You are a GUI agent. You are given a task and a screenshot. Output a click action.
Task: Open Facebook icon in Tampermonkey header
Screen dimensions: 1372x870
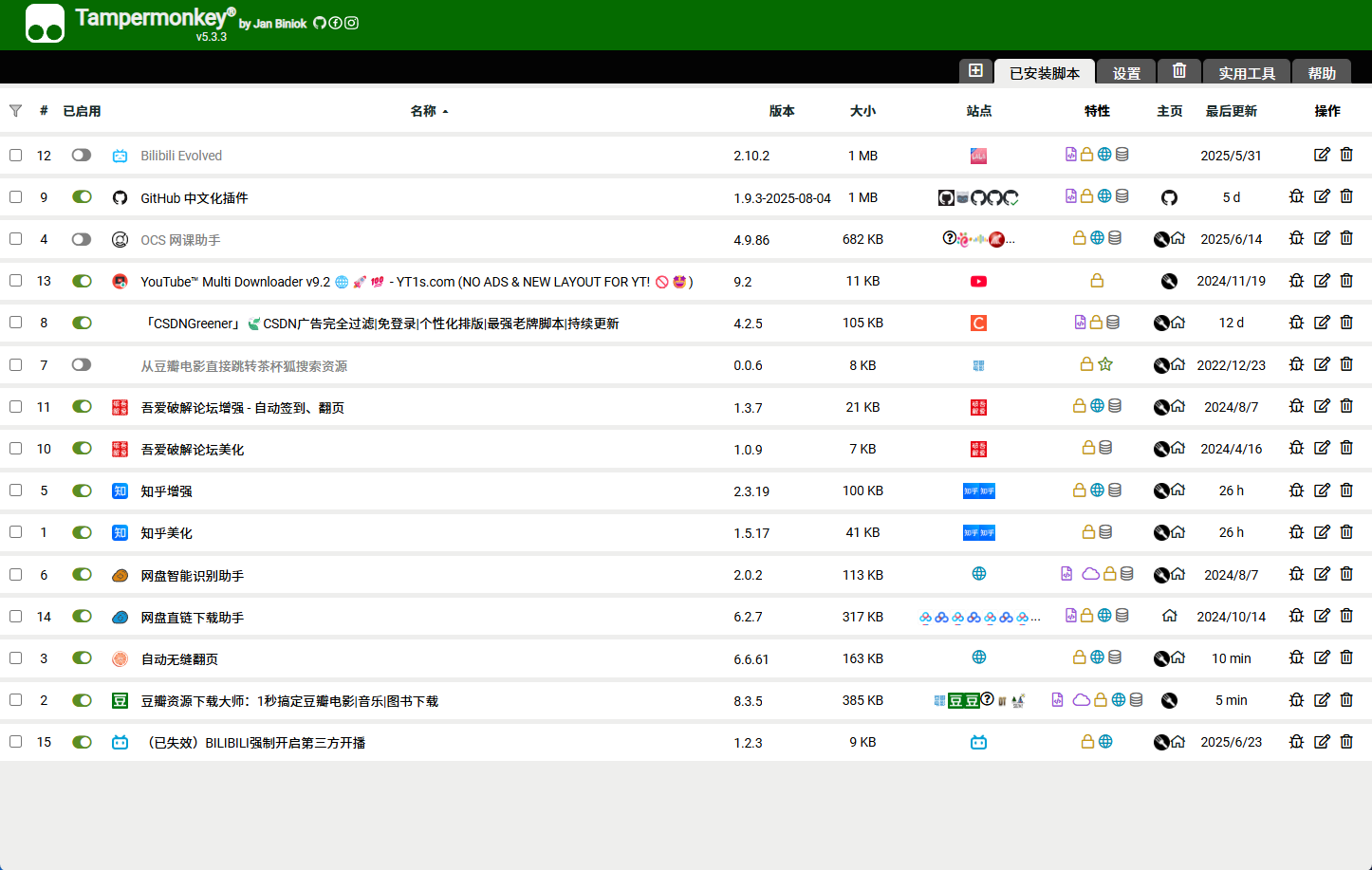335,23
